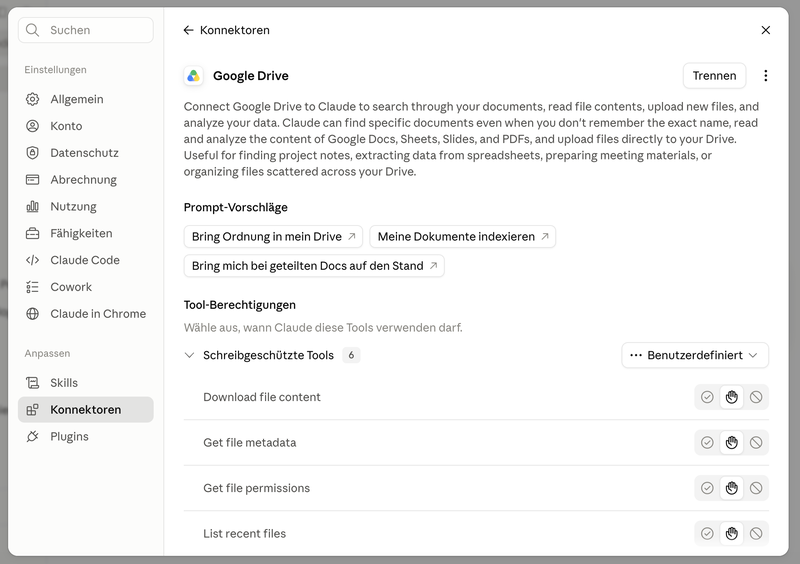Viewport: 800px width, 564px height.
Task: Click the Konto person icon
Action: (x=32, y=126)
